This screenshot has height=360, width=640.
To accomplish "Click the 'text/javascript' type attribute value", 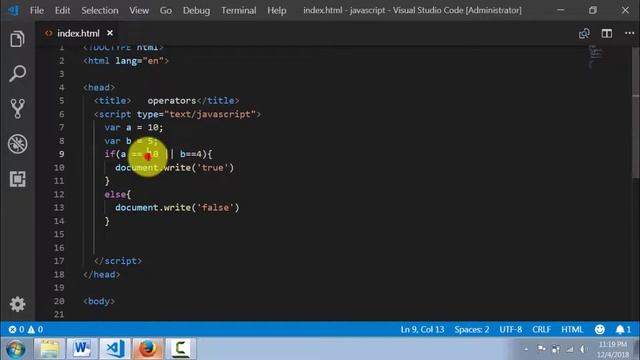I will tap(210, 114).
